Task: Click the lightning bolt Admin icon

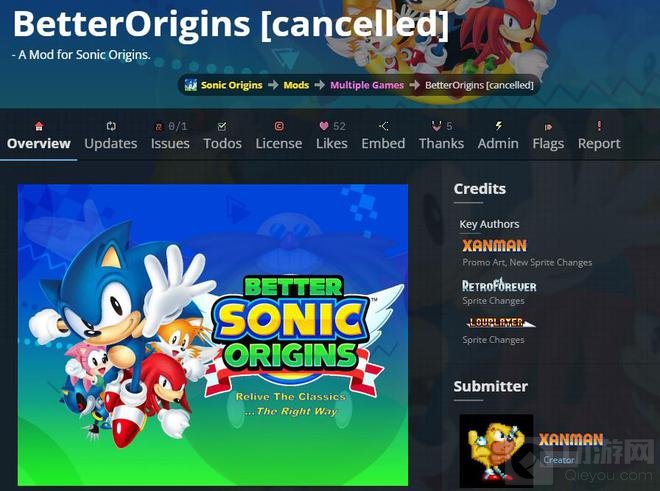Action: (498, 125)
